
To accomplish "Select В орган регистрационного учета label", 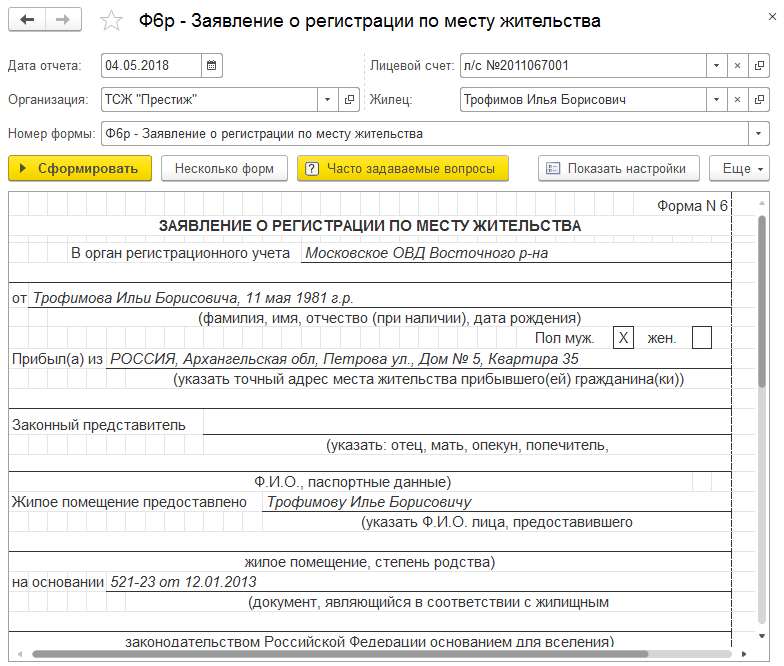I will click(x=180, y=253).
